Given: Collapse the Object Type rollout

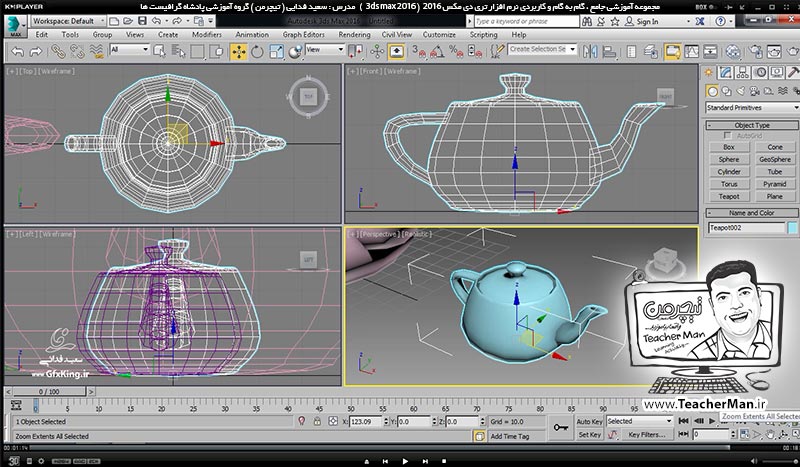Looking at the screenshot, I should coord(752,125).
